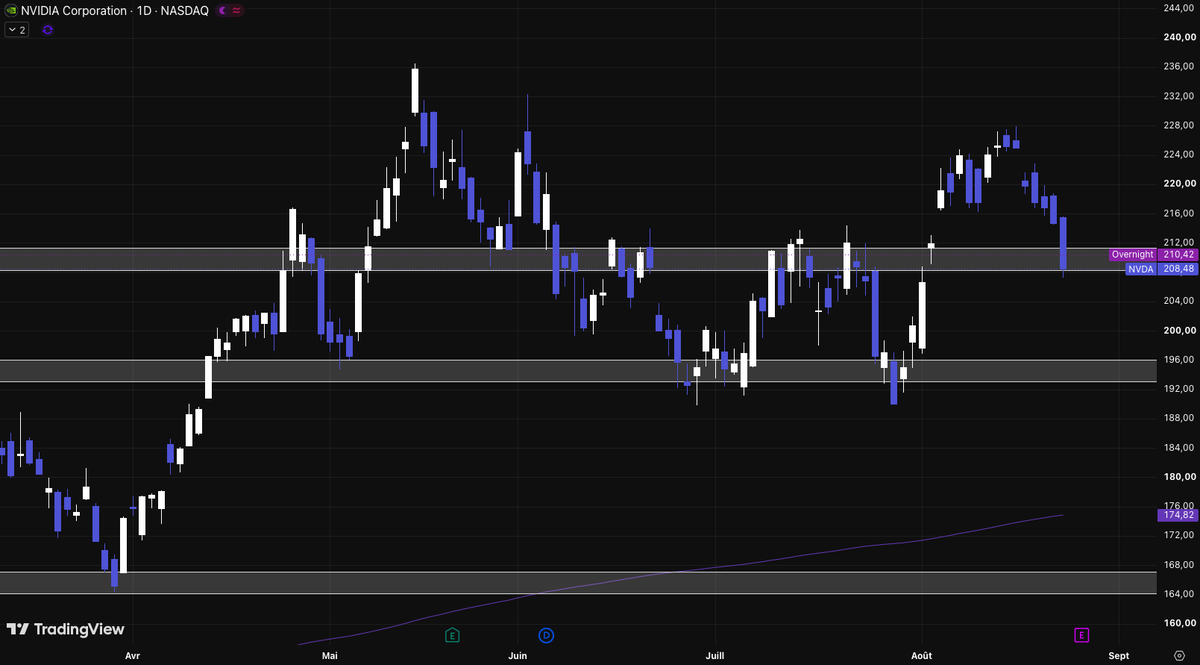
Task: Open the purple E upcoming earnings marker
Action: click(1082, 635)
